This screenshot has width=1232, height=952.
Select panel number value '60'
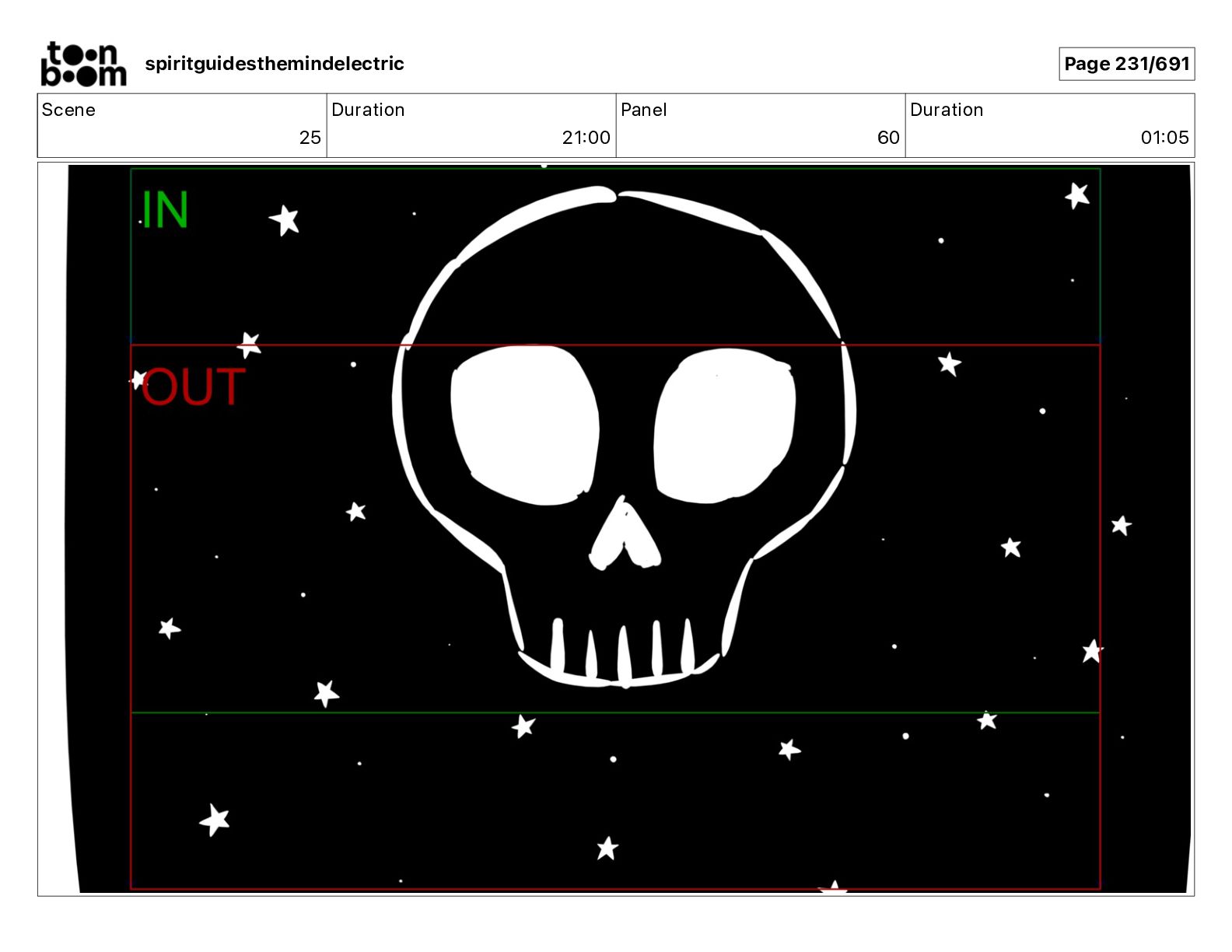click(888, 138)
